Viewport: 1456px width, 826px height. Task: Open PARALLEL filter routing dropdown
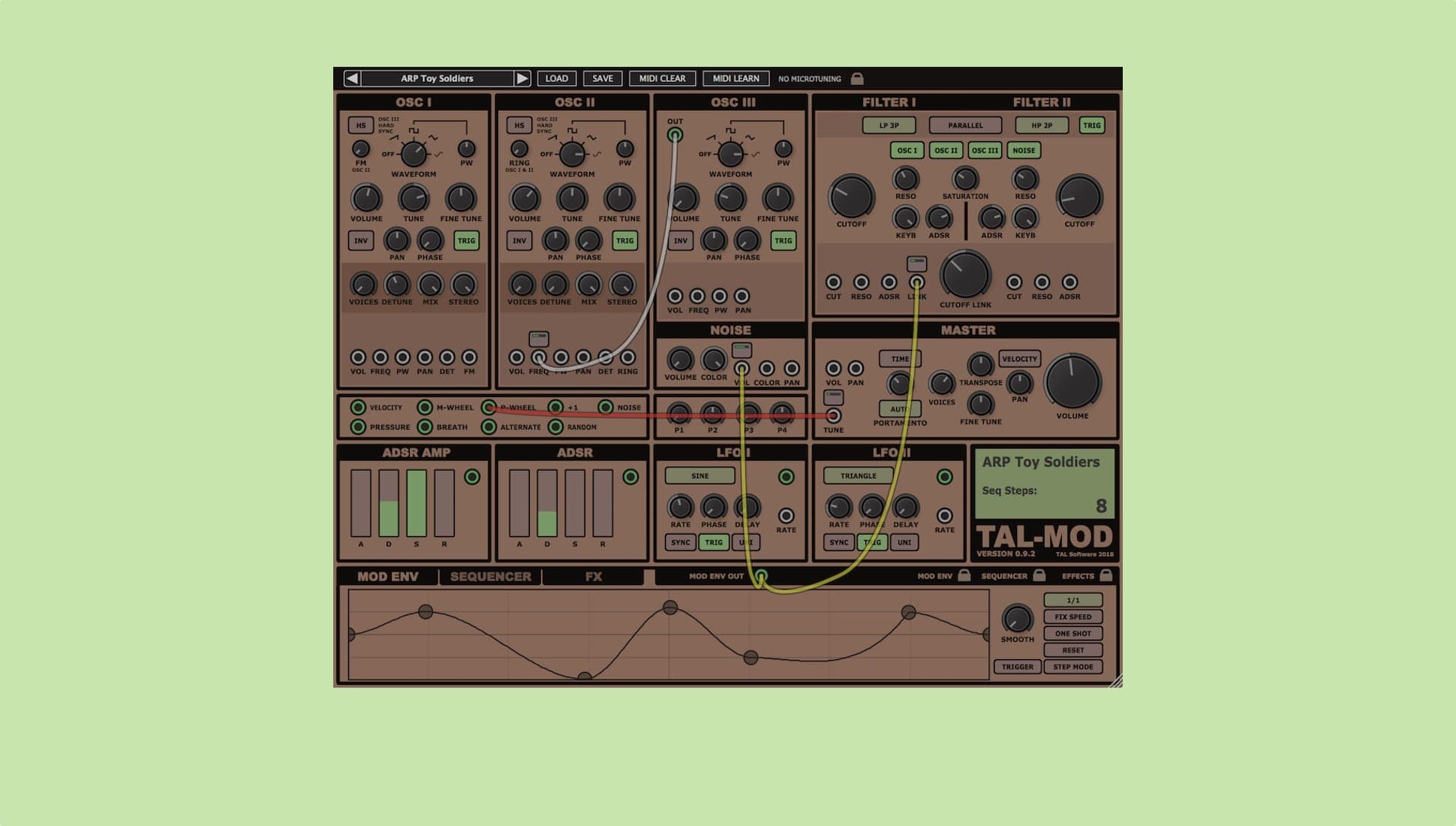pos(965,125)
